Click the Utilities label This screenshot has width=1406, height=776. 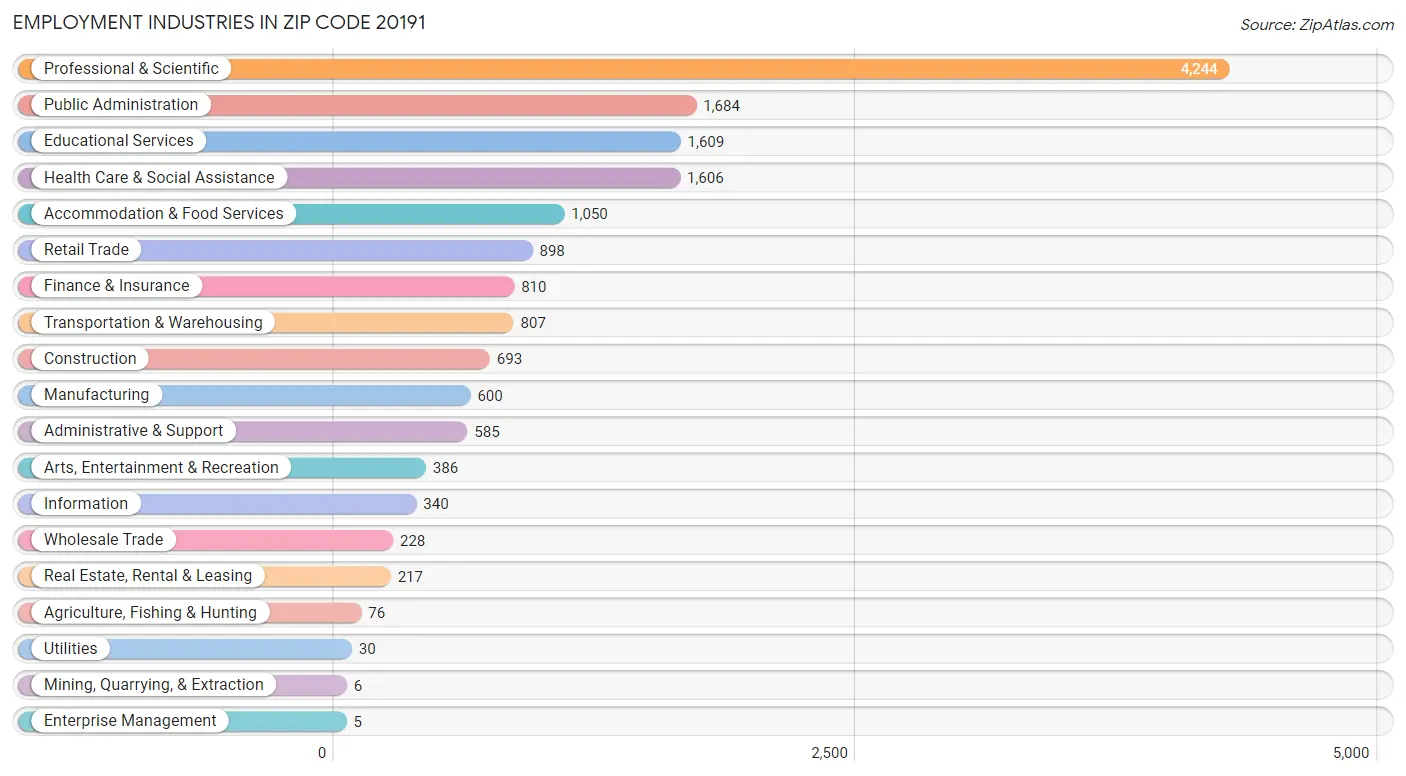71,649
